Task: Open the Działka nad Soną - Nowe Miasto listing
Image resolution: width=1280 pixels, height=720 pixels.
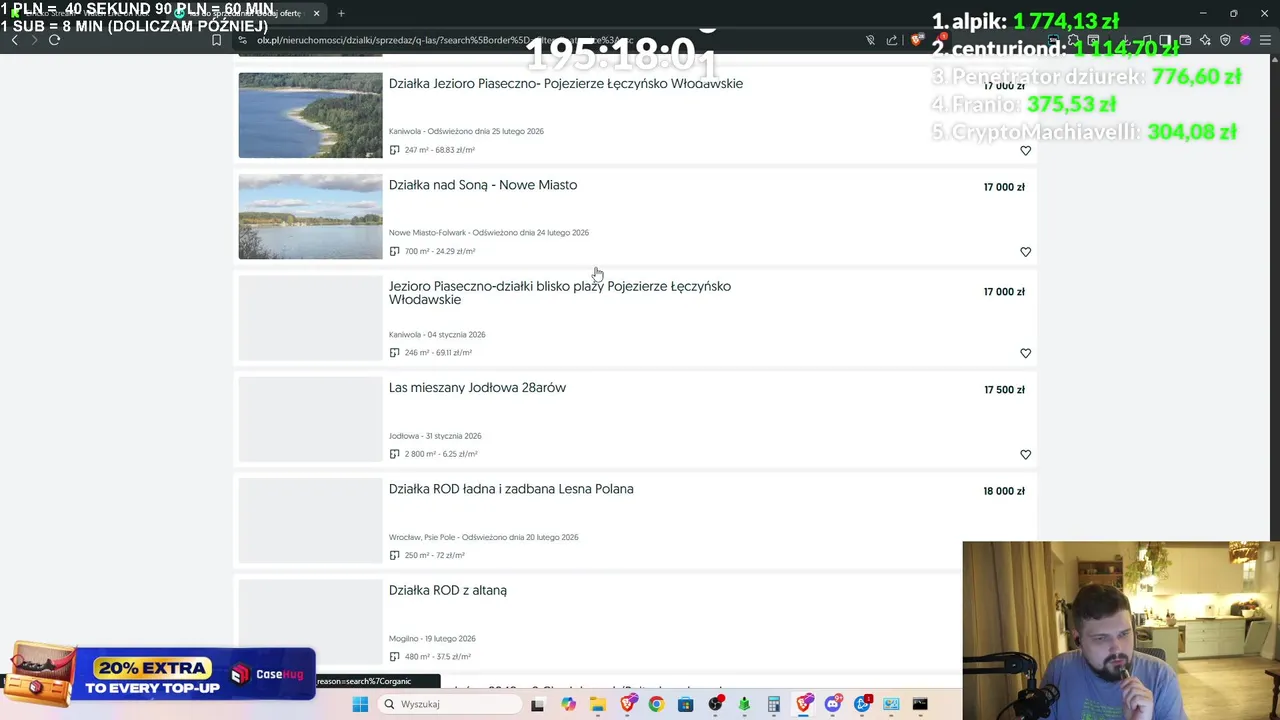Action: (x=482, y=185)
